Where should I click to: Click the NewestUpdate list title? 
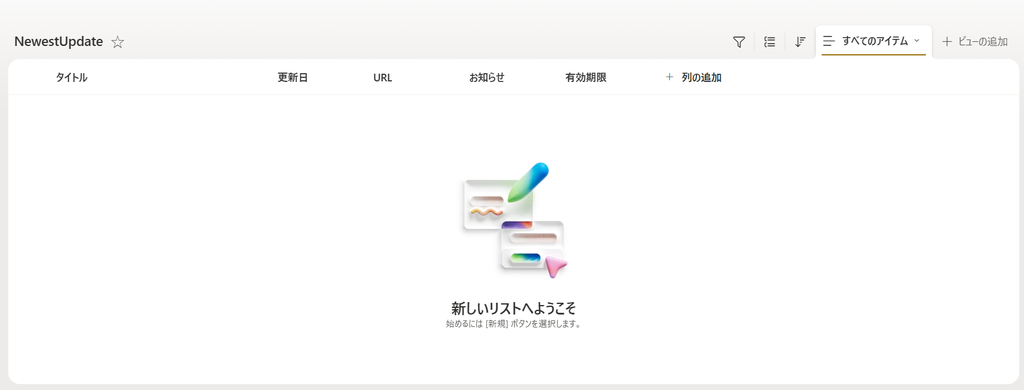click(59, 41)
